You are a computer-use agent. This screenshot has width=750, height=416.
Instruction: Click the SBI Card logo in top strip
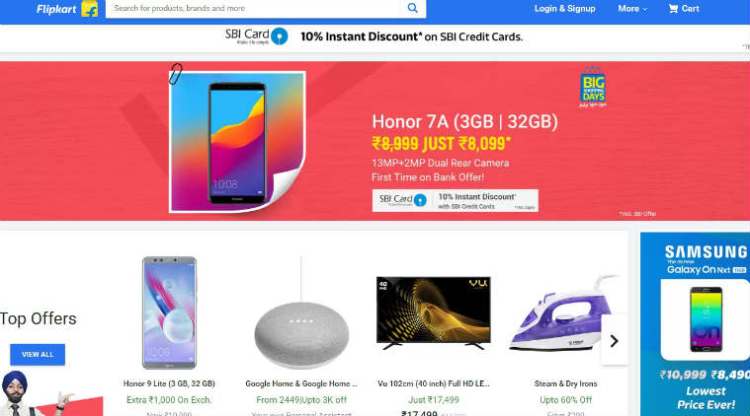coord(256,36)
